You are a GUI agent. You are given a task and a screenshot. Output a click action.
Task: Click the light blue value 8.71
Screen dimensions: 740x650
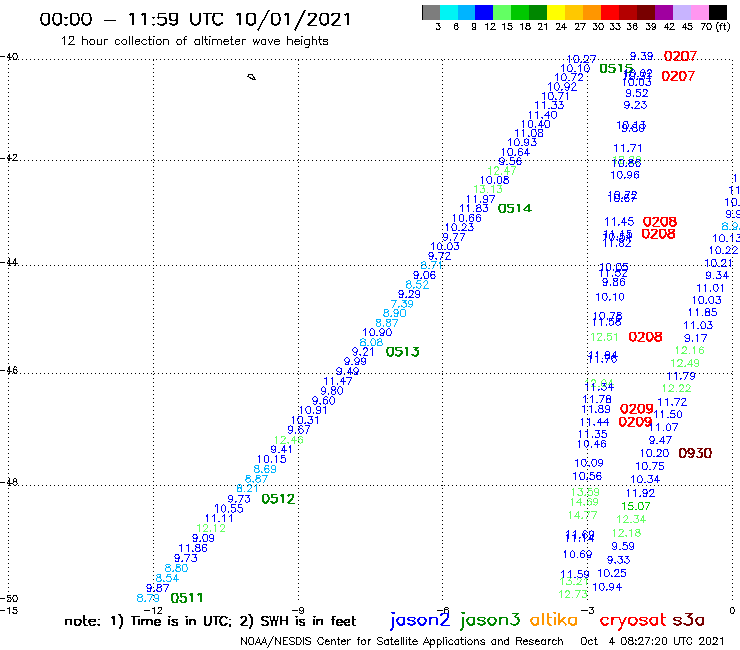[x=431, y=265]
